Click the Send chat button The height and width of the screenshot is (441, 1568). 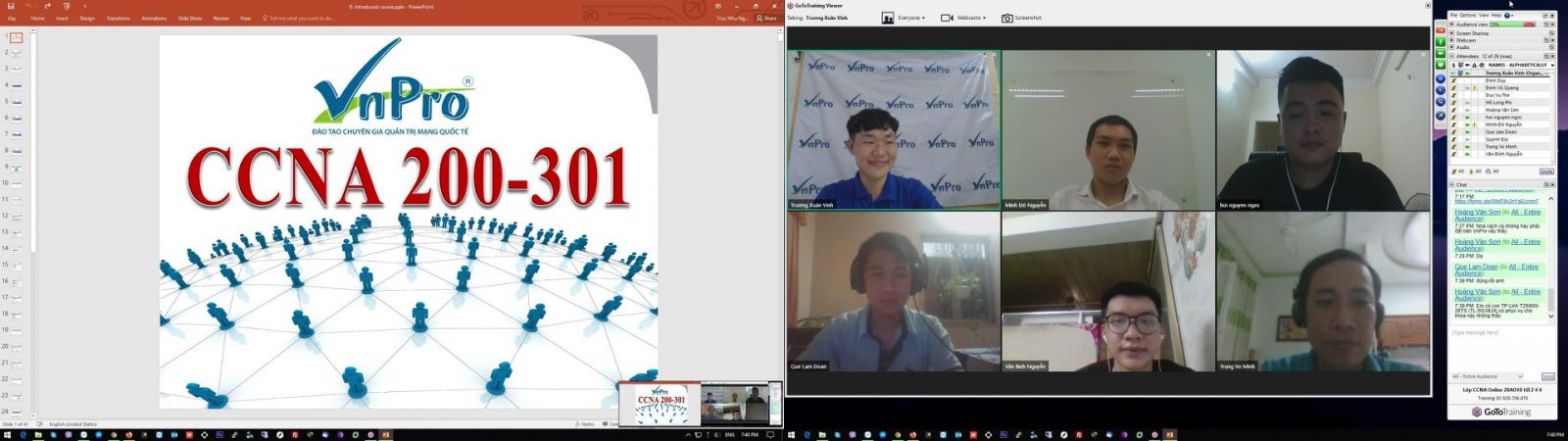1548,376
